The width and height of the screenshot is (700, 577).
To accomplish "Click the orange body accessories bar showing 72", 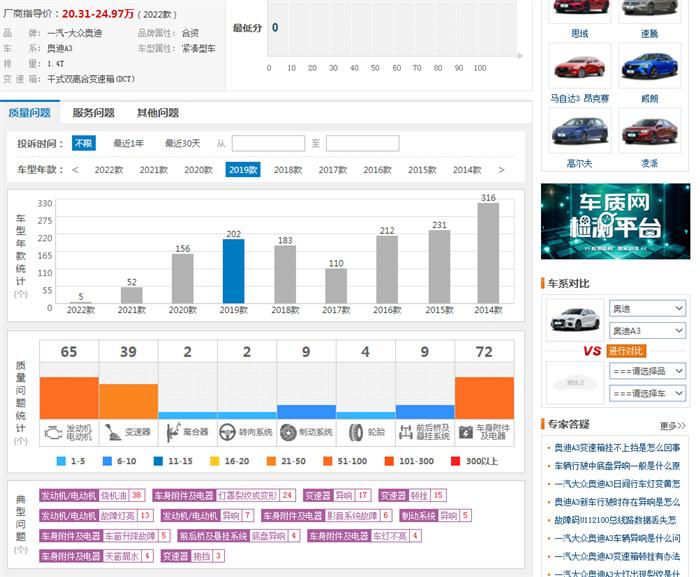I will tap(484, 398).
